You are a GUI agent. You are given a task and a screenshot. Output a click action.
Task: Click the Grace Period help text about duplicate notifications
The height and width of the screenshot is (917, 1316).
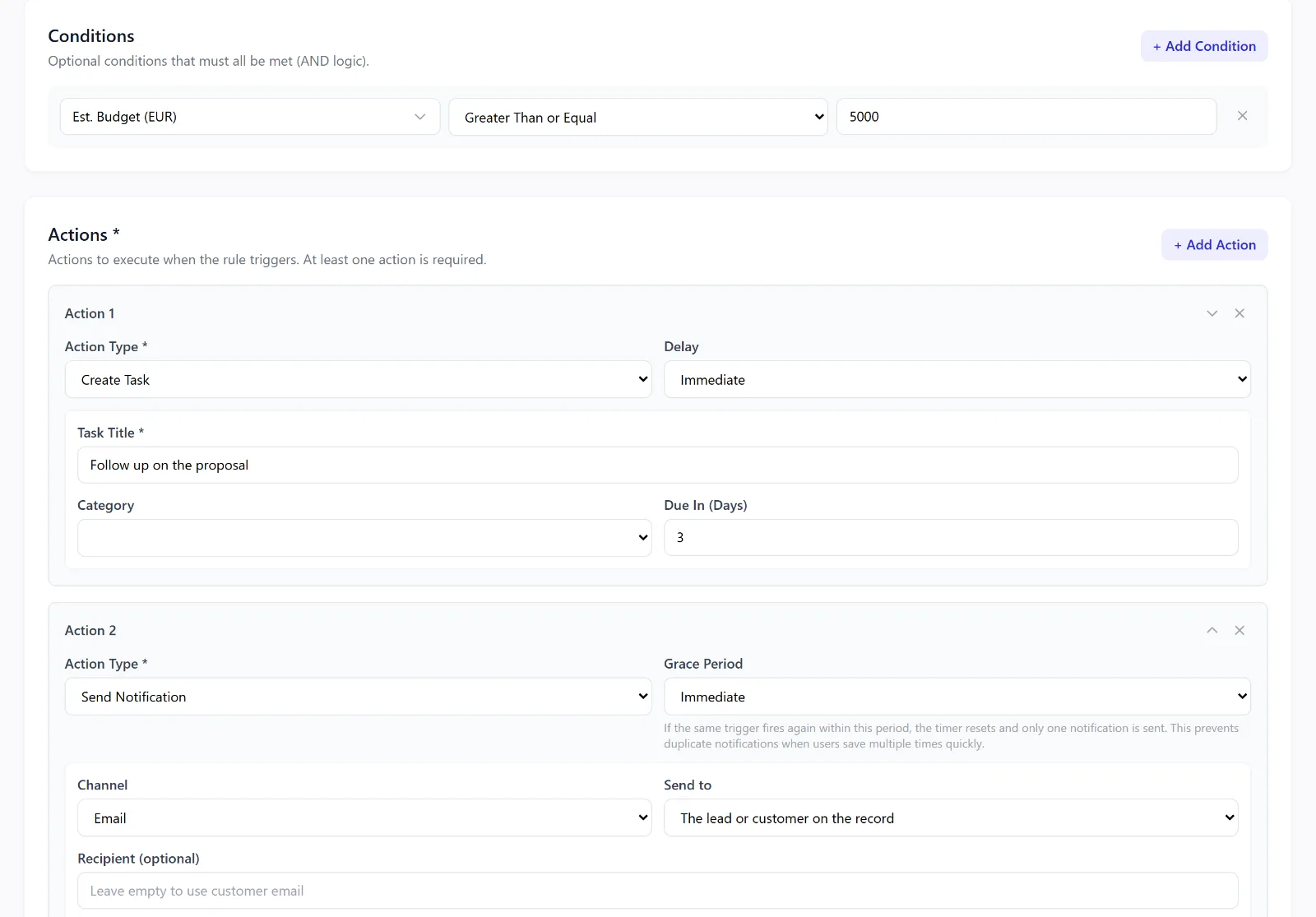tap(952, 736)
